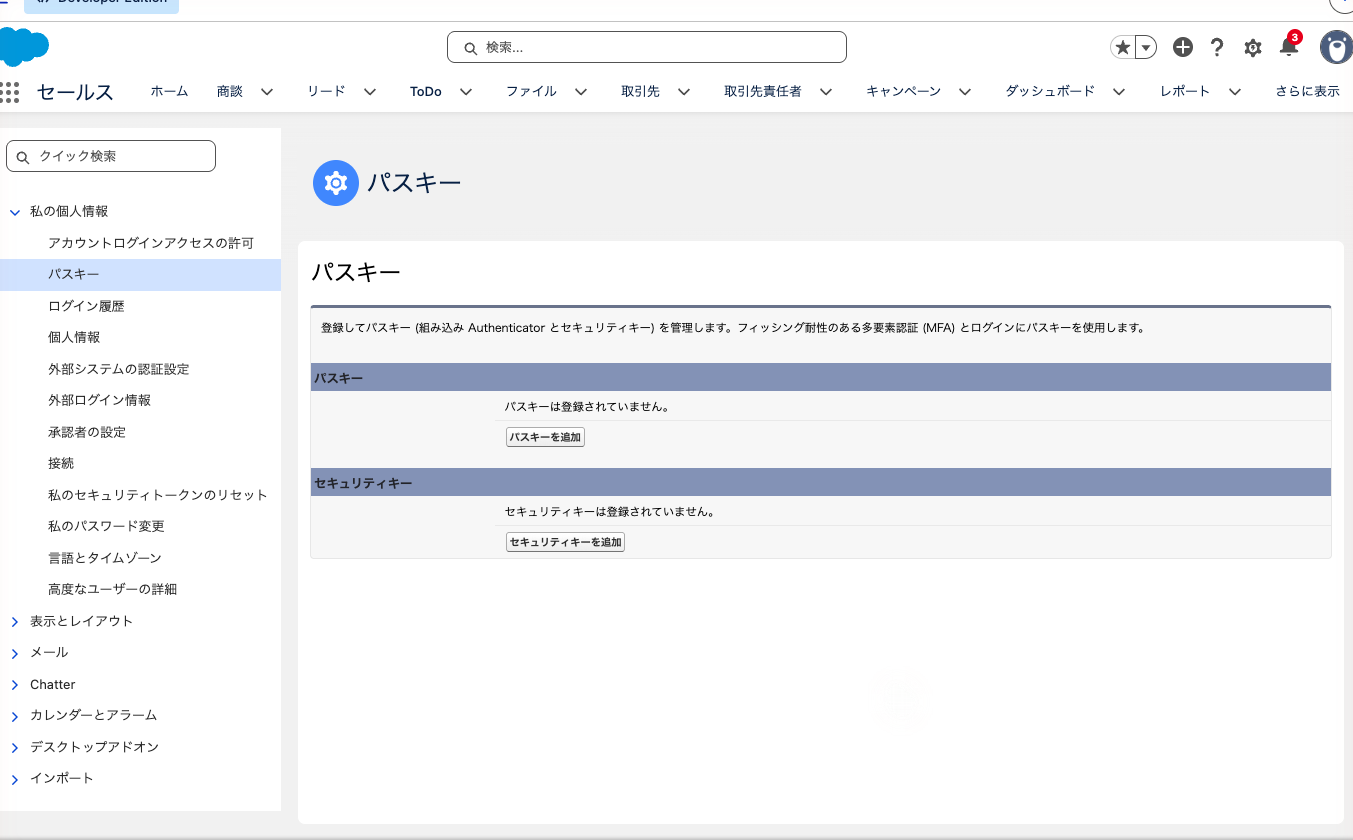Click the Salesforce cloud logo

(24, 48)
